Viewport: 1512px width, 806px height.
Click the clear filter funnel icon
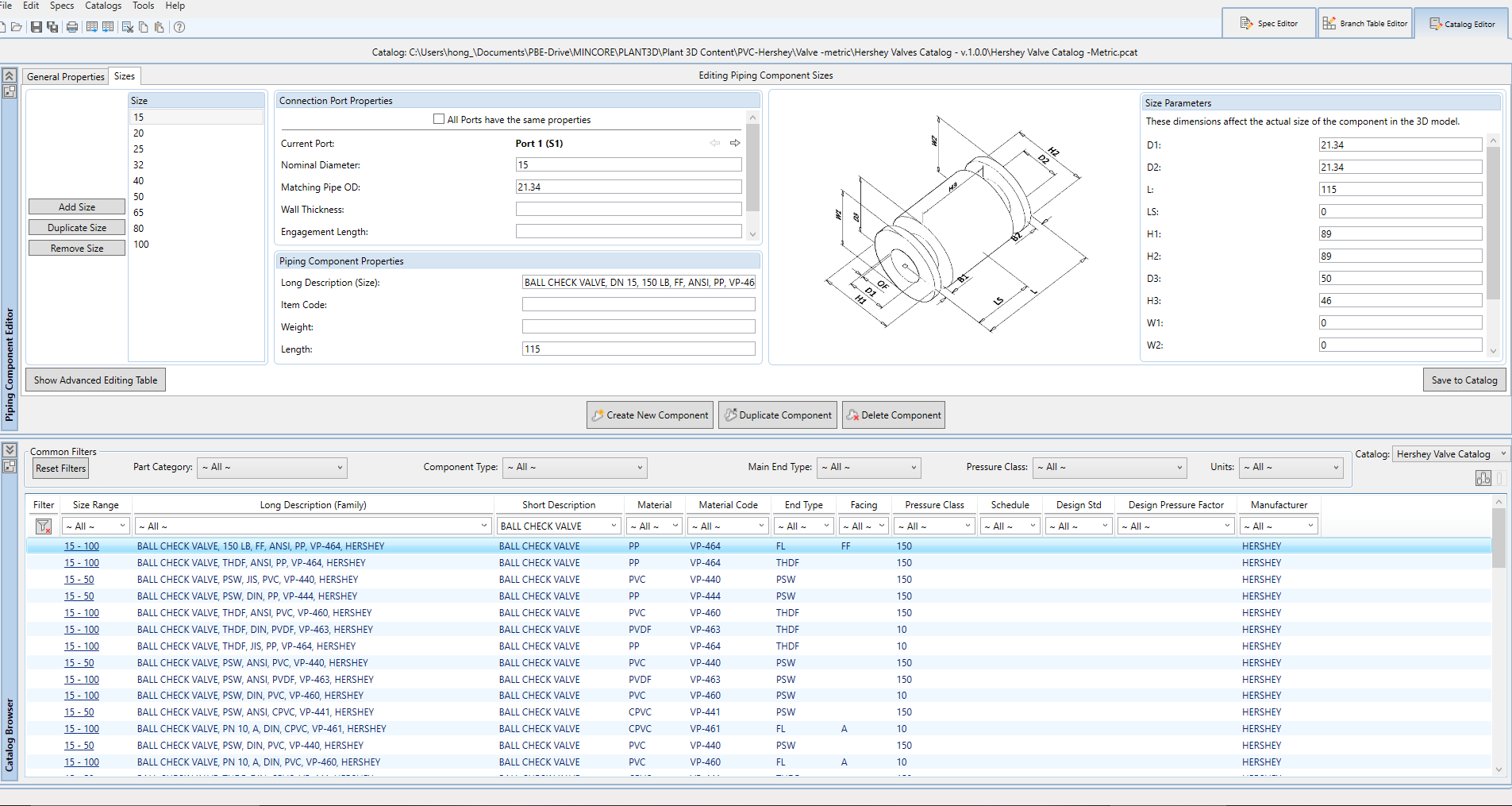coord(44,526)
